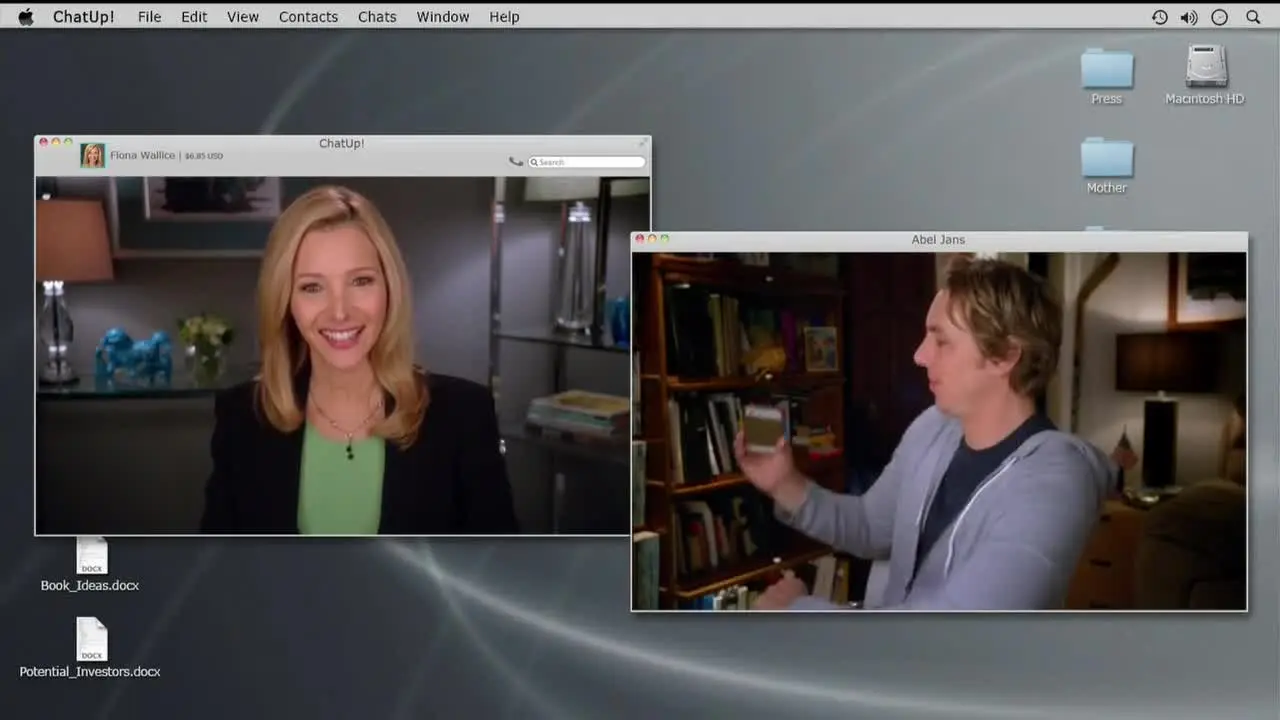
Task: Select the Macintosh HD drive icon
Action: pyautogui.click(x=1206, y=67)
